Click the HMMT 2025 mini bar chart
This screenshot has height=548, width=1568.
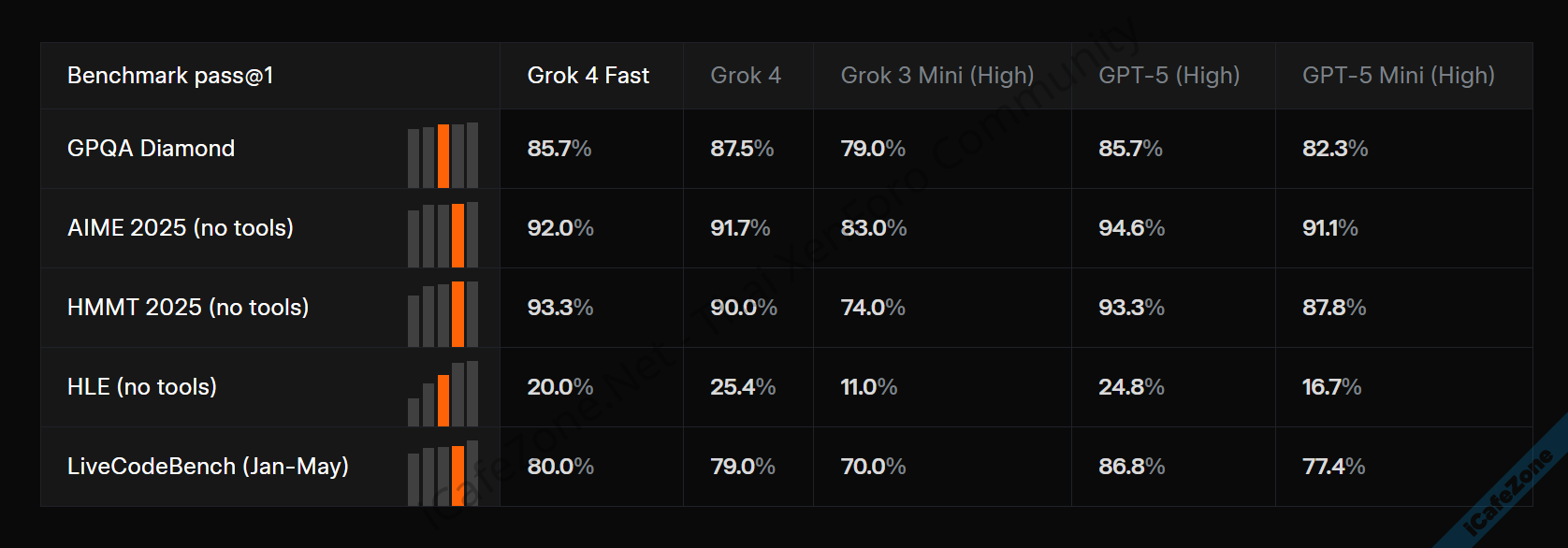click(x=443, y=314)
